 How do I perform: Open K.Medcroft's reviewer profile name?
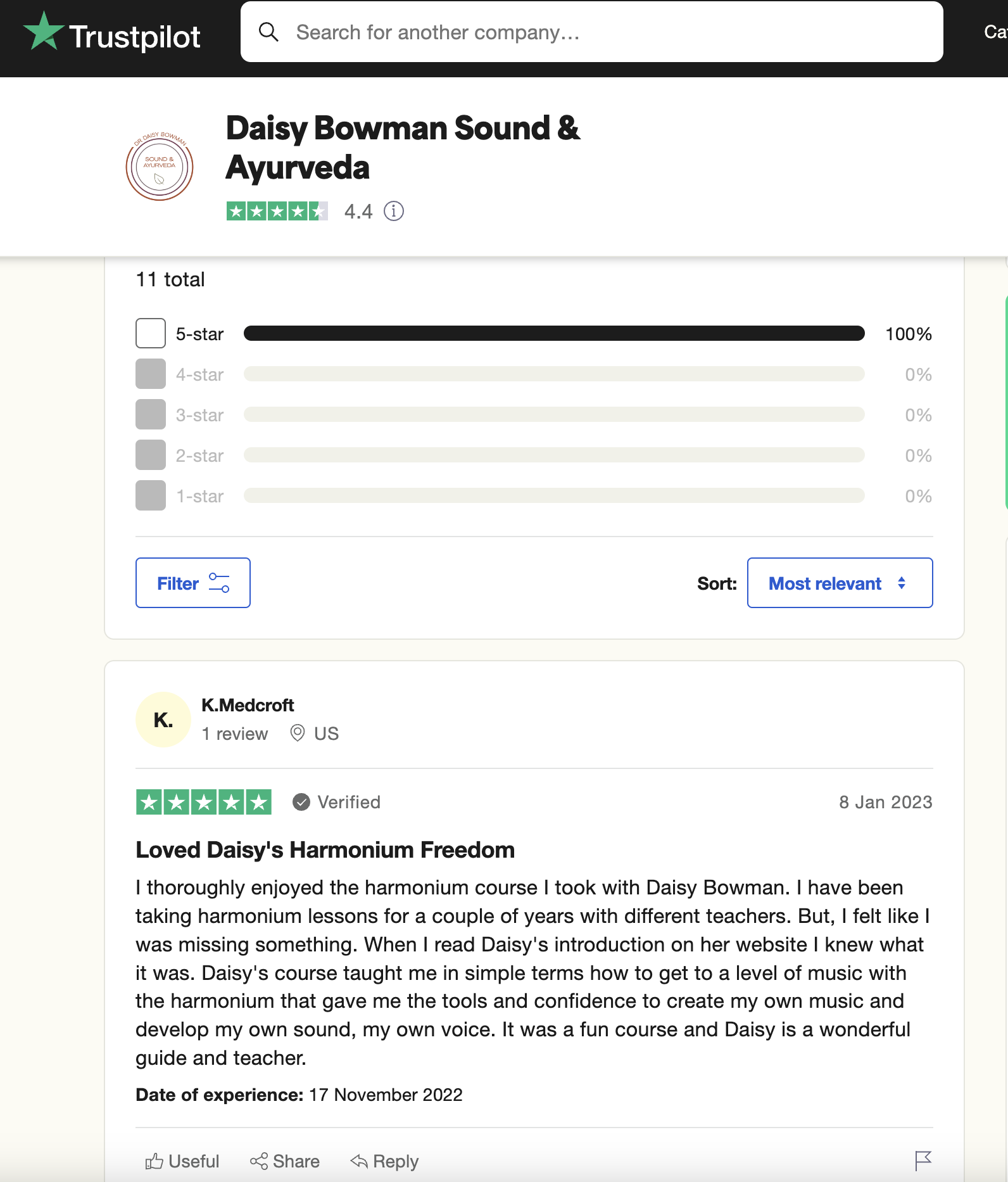point(248,705)
